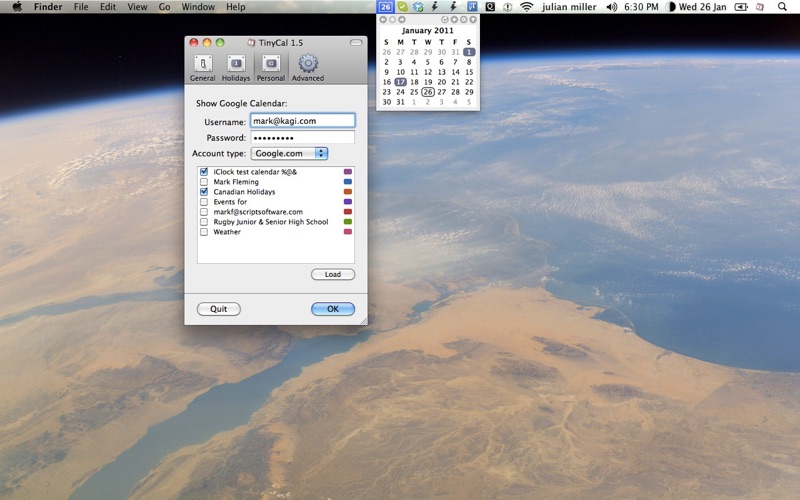The image size is (800, 500).
Task: Open the julian miller user menu
Action: click(x=569, y=7)
